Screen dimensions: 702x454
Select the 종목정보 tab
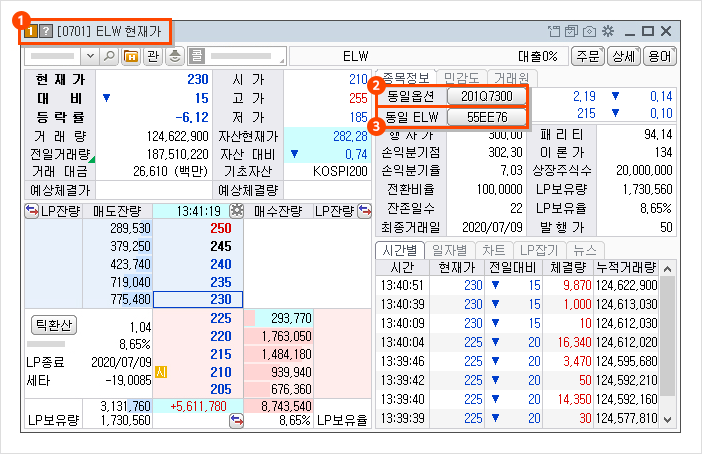406,78
